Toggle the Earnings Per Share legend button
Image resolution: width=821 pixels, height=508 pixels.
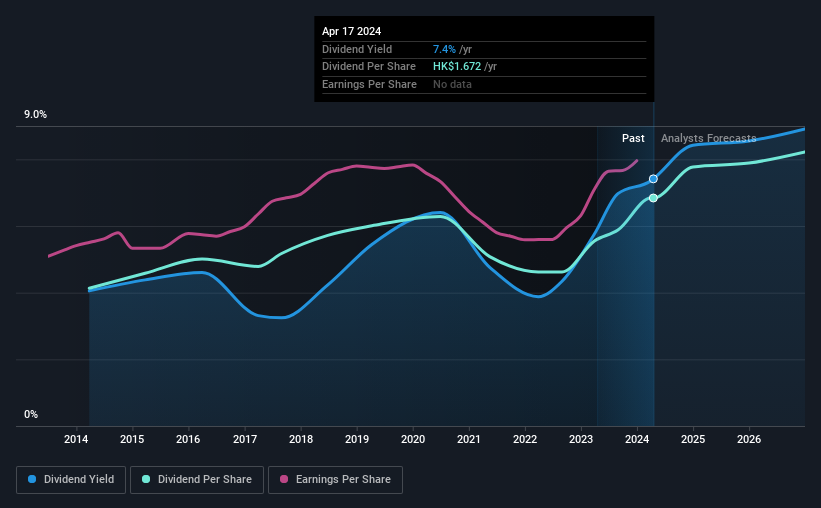(335, 480)
